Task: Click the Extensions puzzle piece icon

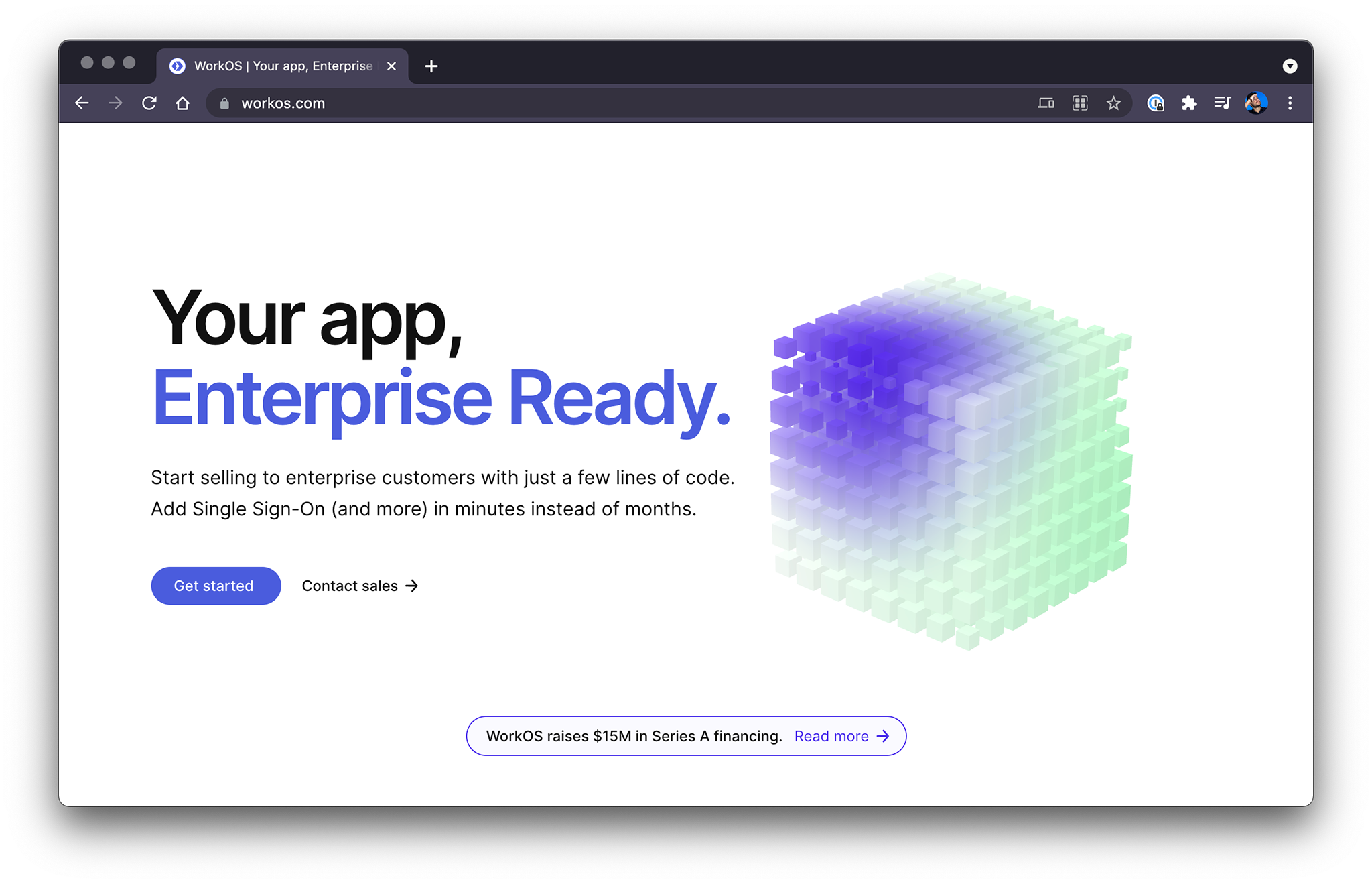Action: pos(1190,103)
